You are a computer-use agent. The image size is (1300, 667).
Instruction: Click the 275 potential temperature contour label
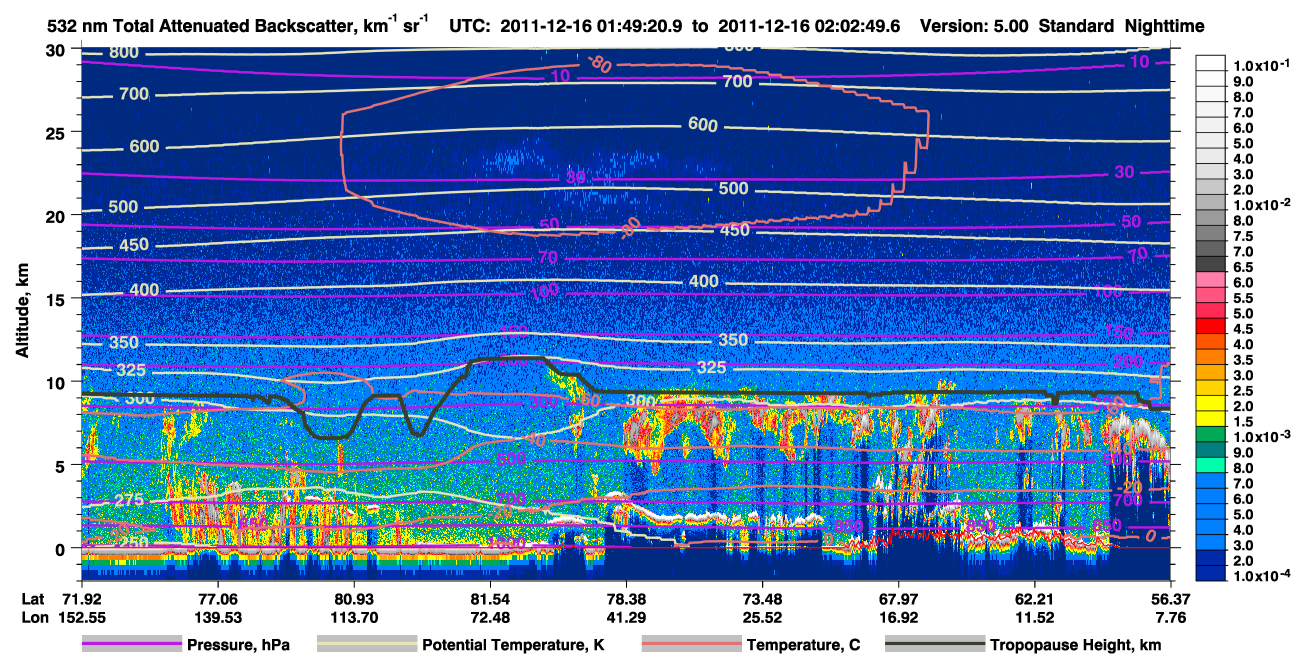tap(129, 500)
